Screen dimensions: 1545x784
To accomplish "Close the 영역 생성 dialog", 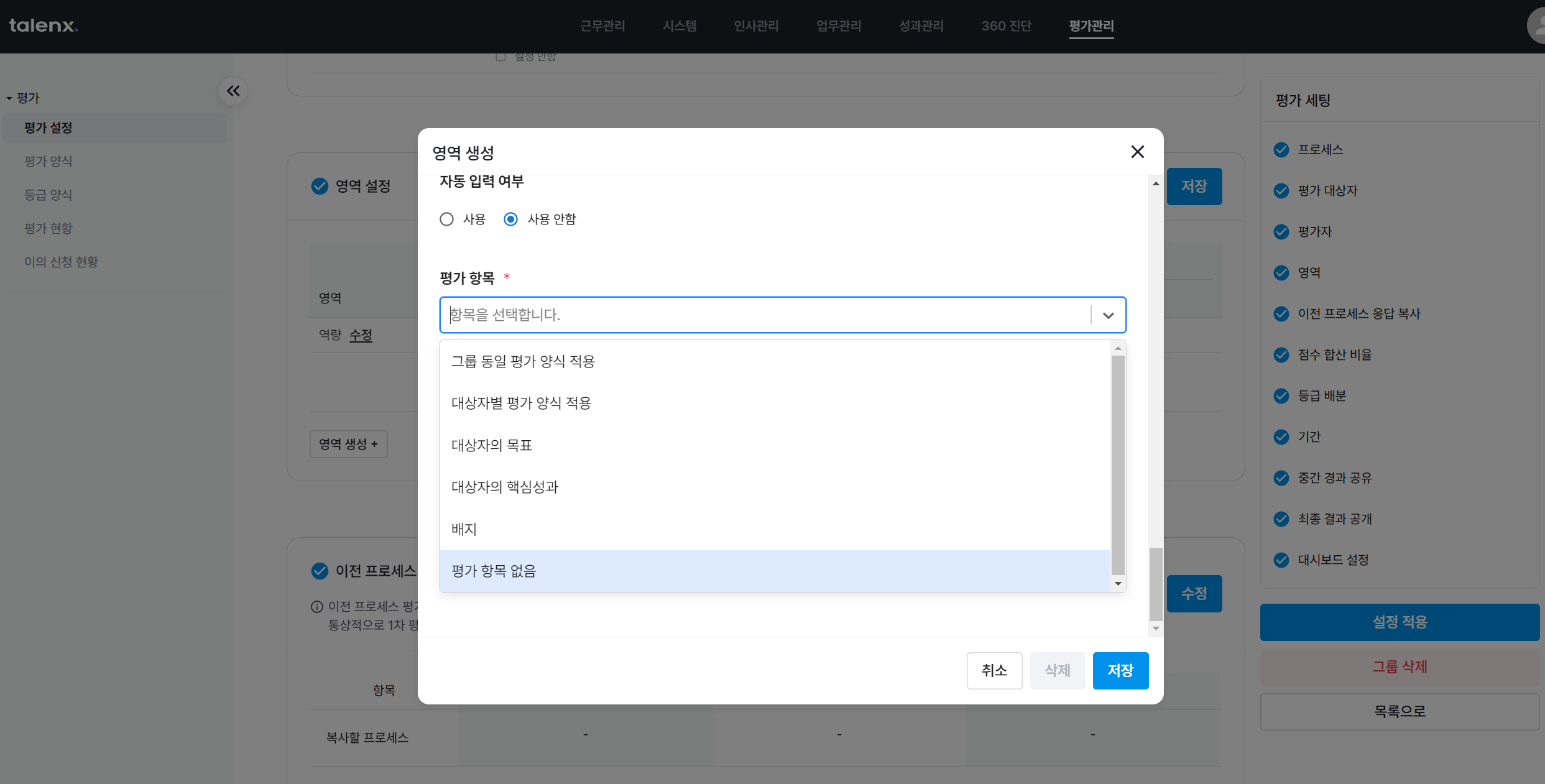I will point(1137,152).
